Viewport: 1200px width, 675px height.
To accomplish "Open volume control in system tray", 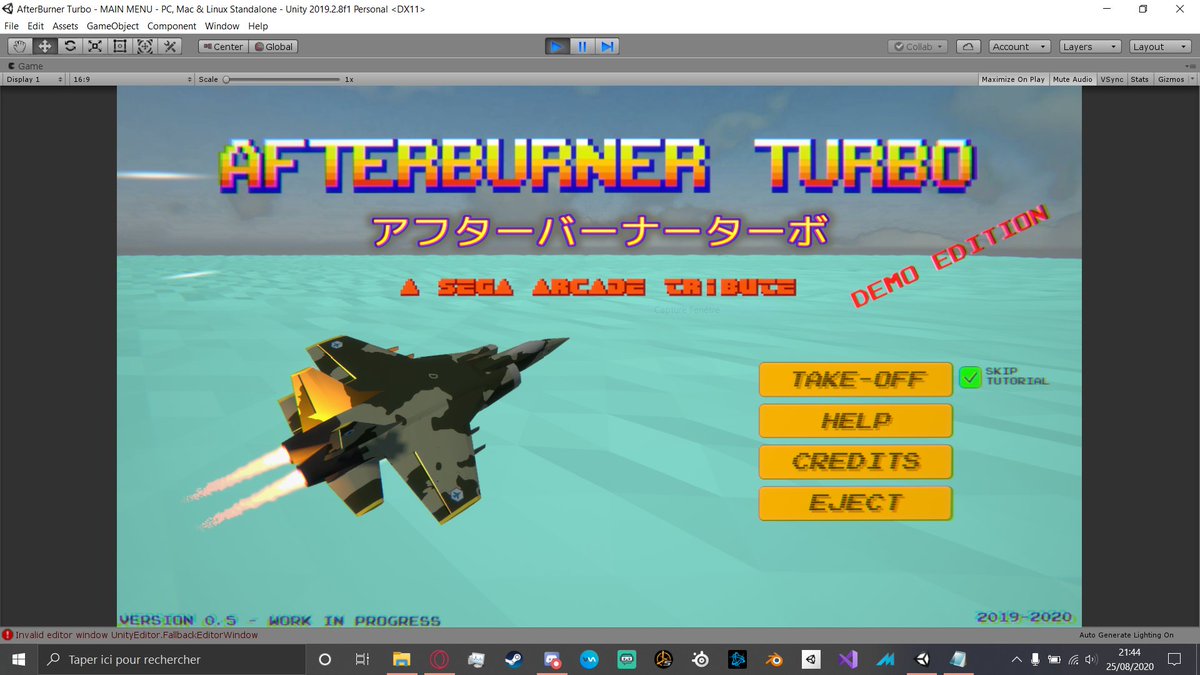I will [x=1093, y=659].
